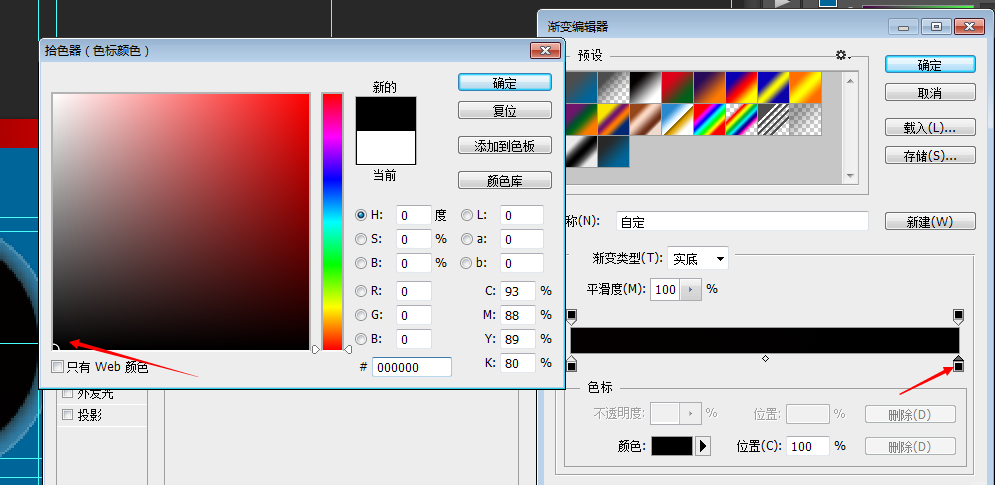Image resolution: width=995 pixels, height=485 pixels.
Task: Click the 存储(S)... button
Action: [x=930, y=155]
